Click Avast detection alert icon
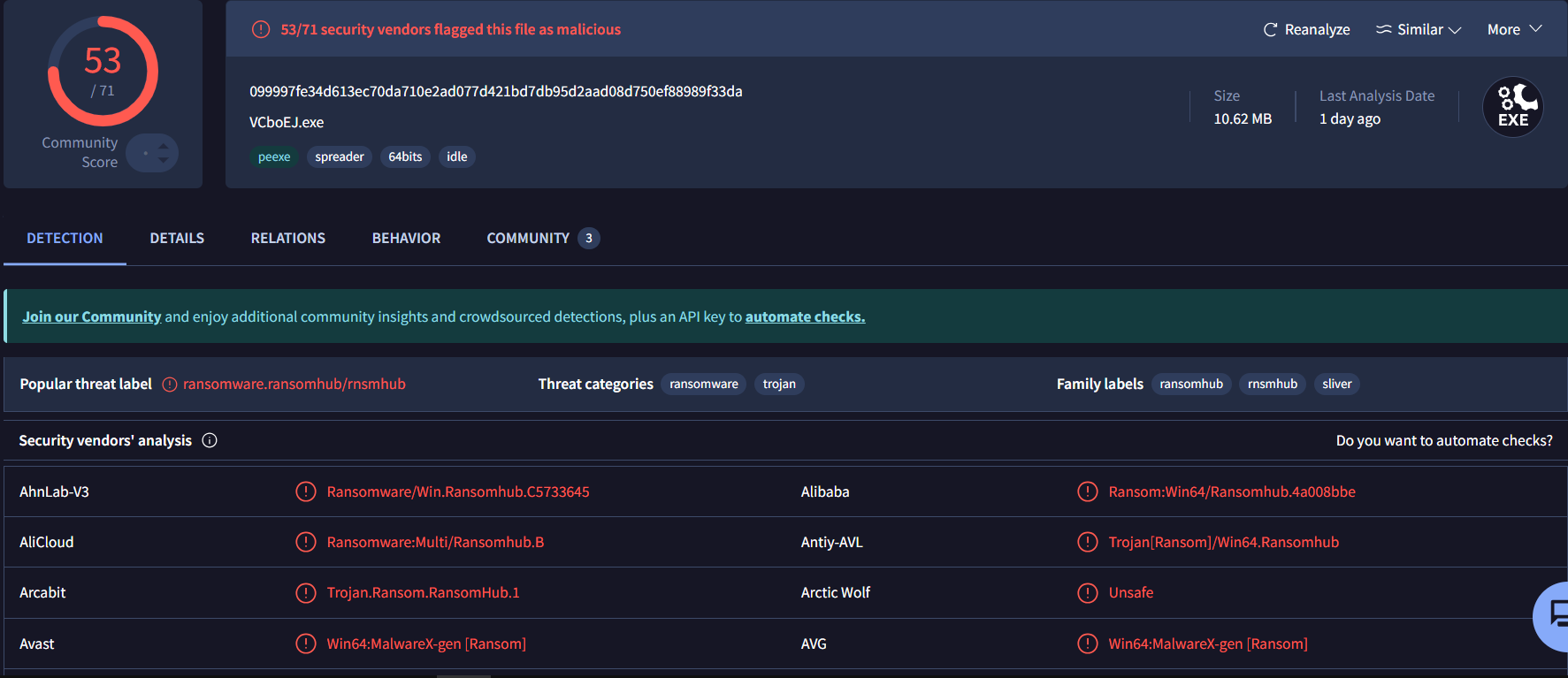 (306, 644)
